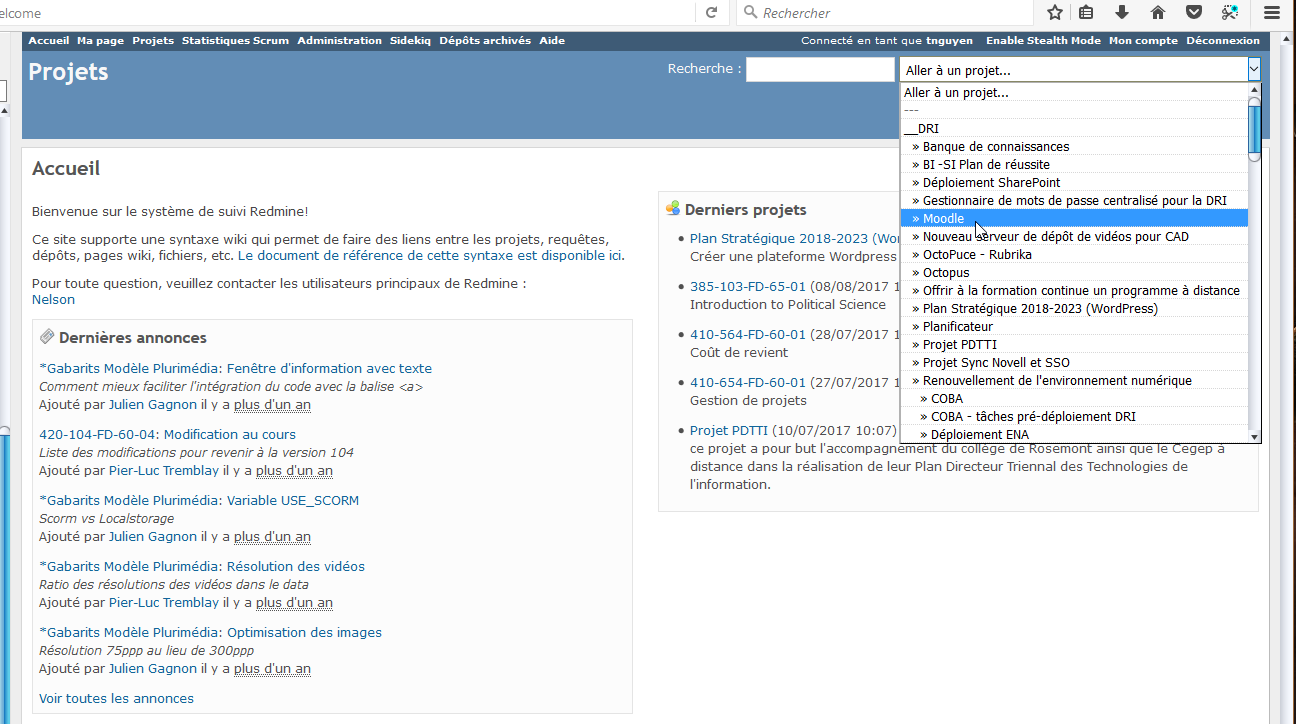Click the Enable Stealth Mode link
The image size is (1296, 724).
(x=1043, y=41)
